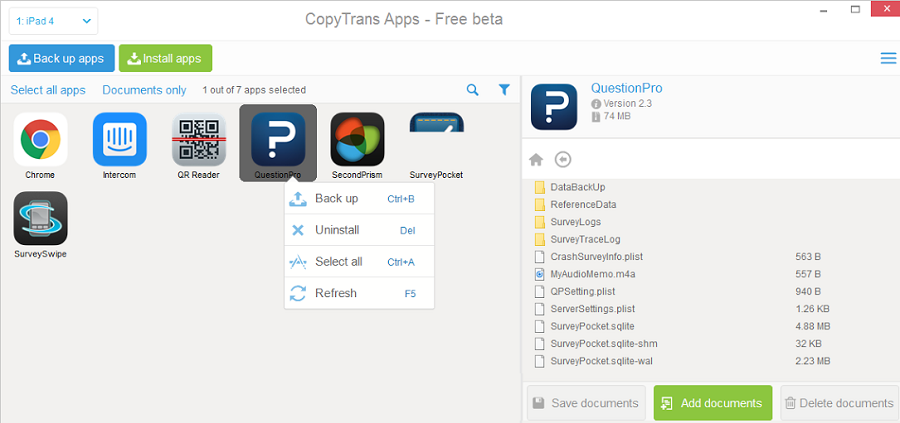This screenshot has height=423, width=900.
Task: Click the SecondPrism app icon
Action: tap(357, 140)
